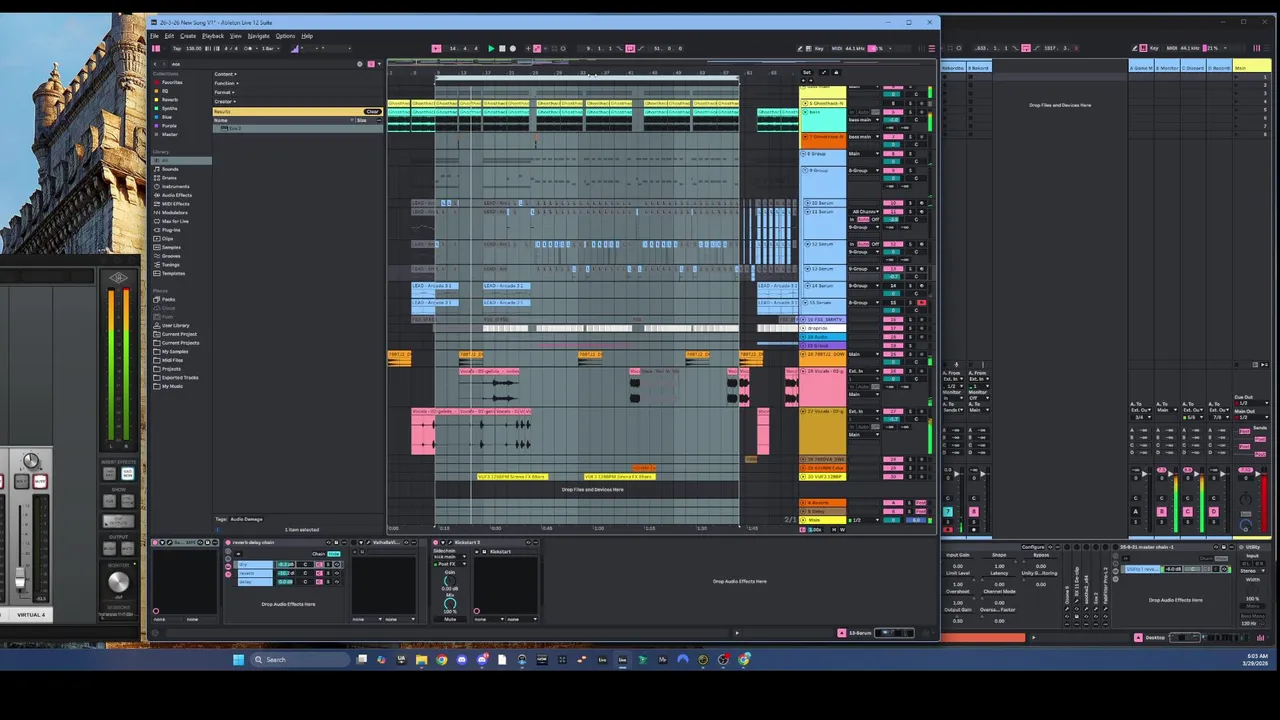Select Sounds in the browser library
The width and height of the screenshot is (1280, 720).
[170, 169]
